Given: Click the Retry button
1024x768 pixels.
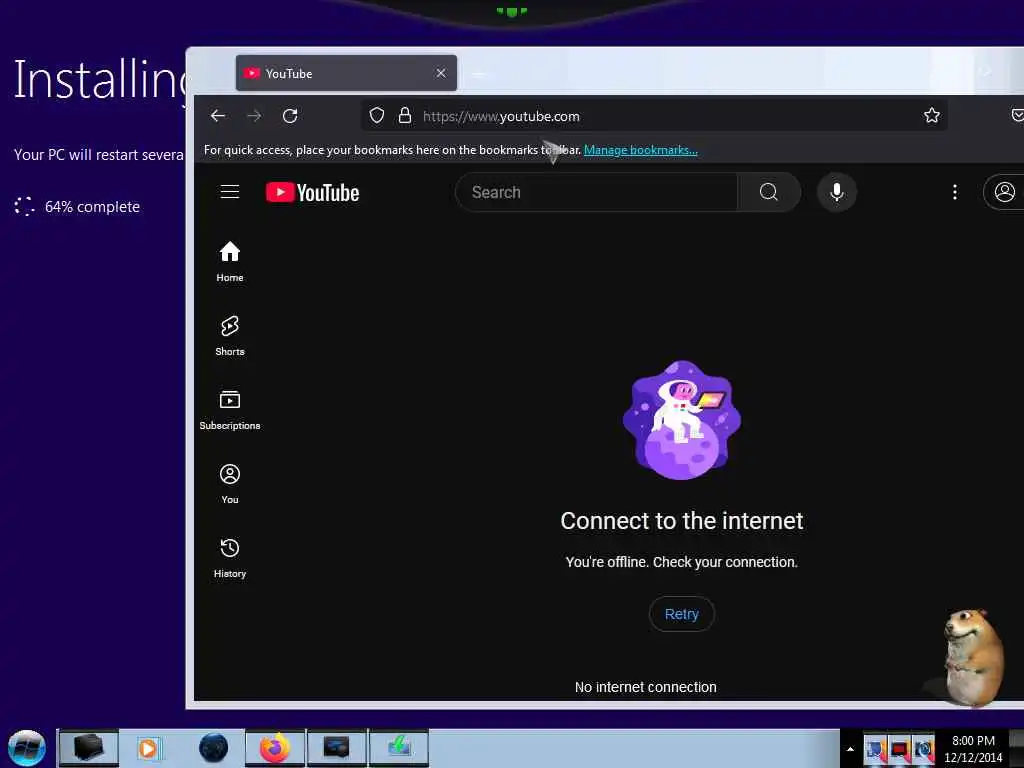Looking at the screenshot, I should click(x=682, y=614).
